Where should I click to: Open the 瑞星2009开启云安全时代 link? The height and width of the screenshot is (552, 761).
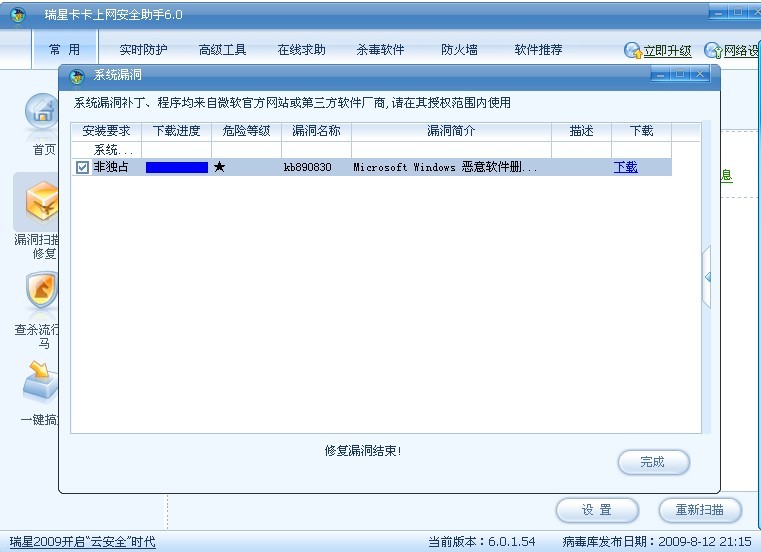pos(83,542)
